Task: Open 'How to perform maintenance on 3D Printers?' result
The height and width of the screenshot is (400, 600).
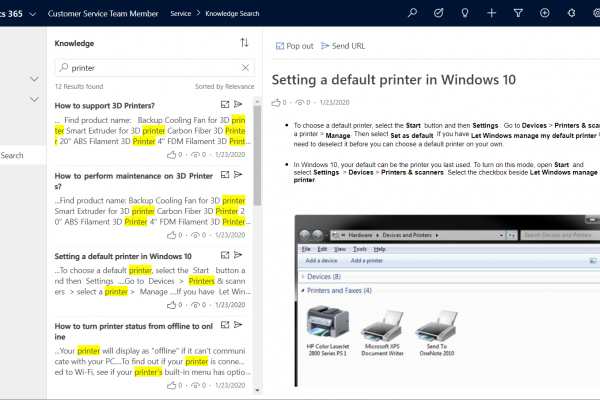Action: coord(134,181)
